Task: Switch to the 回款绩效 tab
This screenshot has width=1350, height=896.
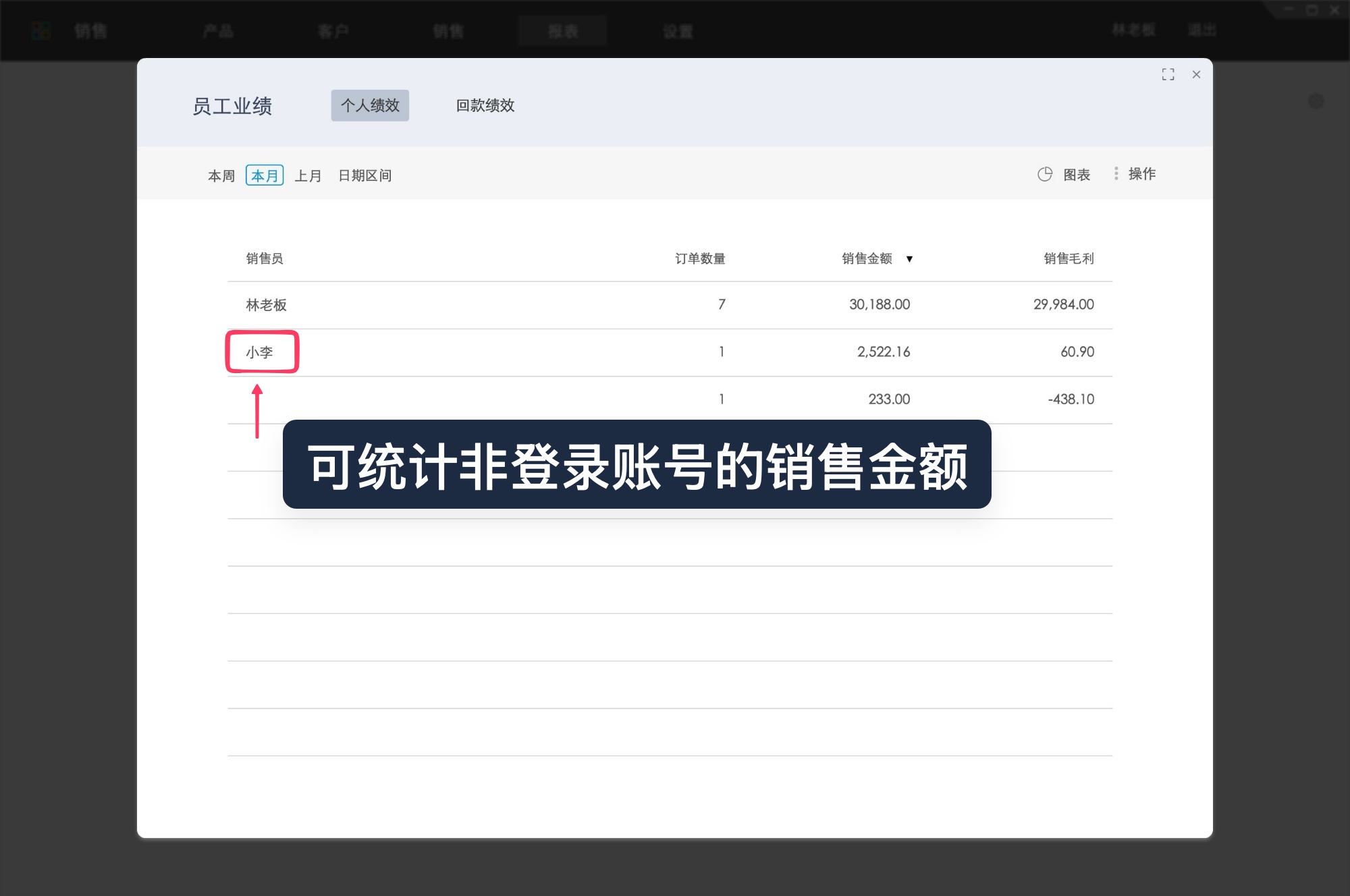Action: (x=486, y=106)
